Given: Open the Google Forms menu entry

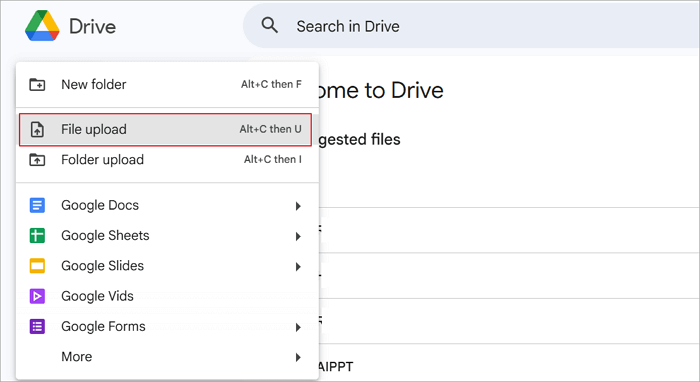Looking at the screenshot, I should click(x=167, y=327).
